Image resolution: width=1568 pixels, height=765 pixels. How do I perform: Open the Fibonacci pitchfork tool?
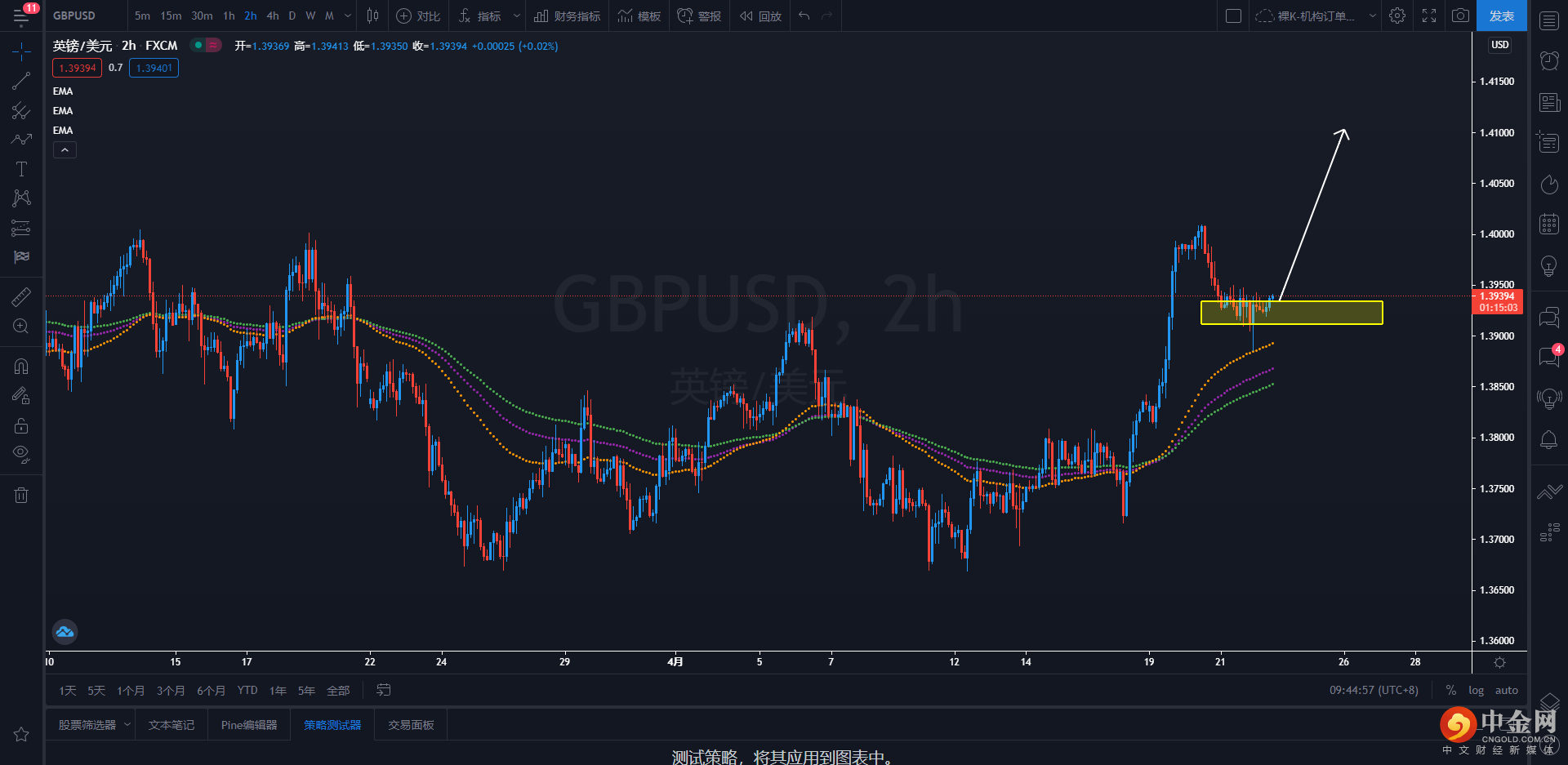[21, 111]
